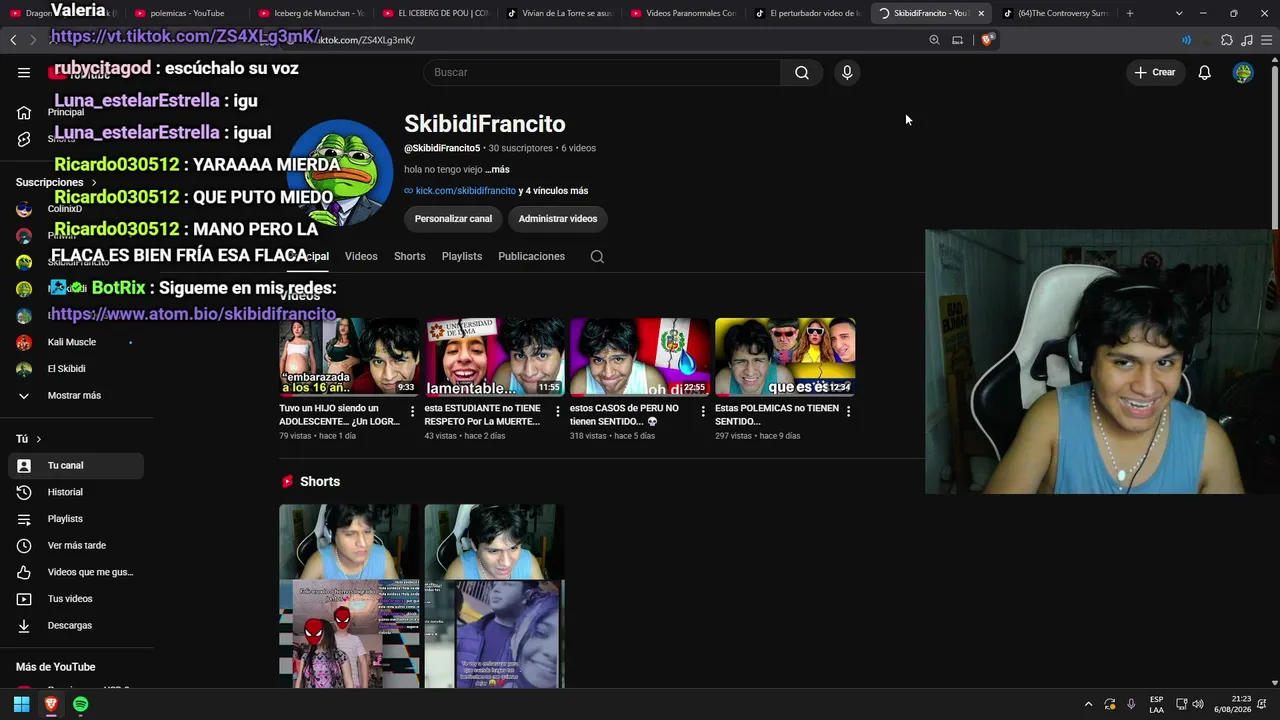Click the Buscar search field

click(602, 72)
